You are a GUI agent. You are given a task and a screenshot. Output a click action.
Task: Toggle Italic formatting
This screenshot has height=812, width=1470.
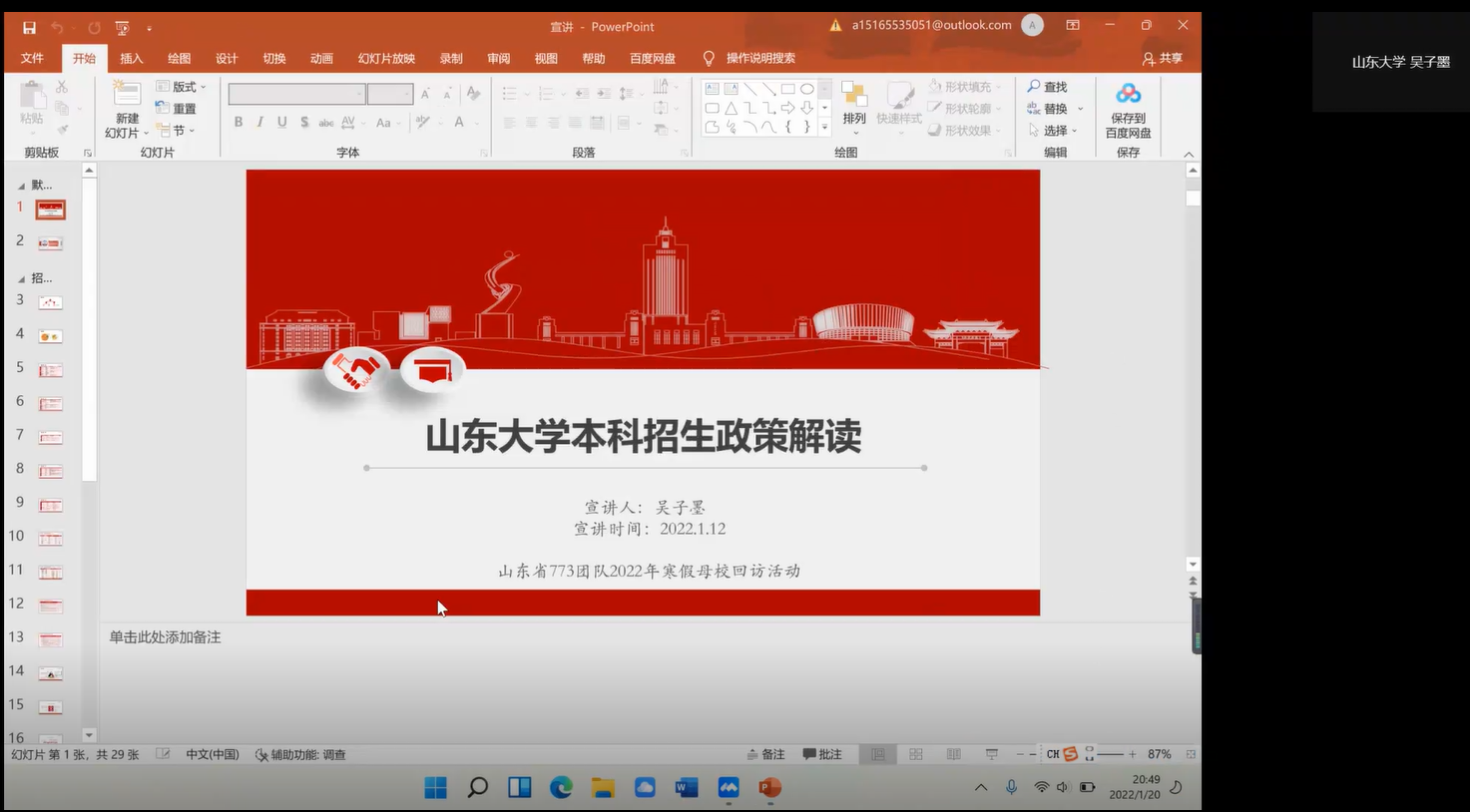click(259, 122)
